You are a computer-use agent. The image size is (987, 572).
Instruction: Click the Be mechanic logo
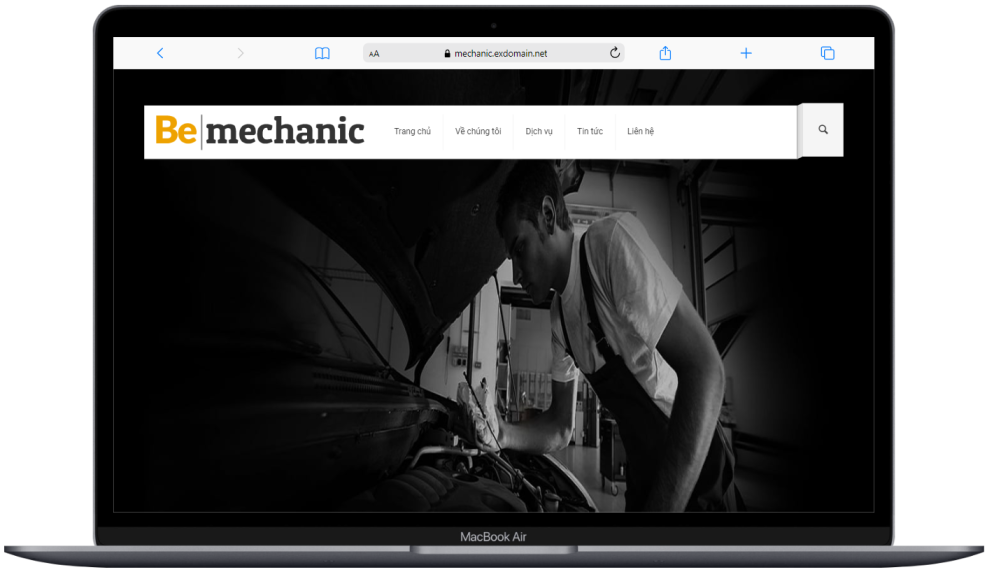click(260, 131)
